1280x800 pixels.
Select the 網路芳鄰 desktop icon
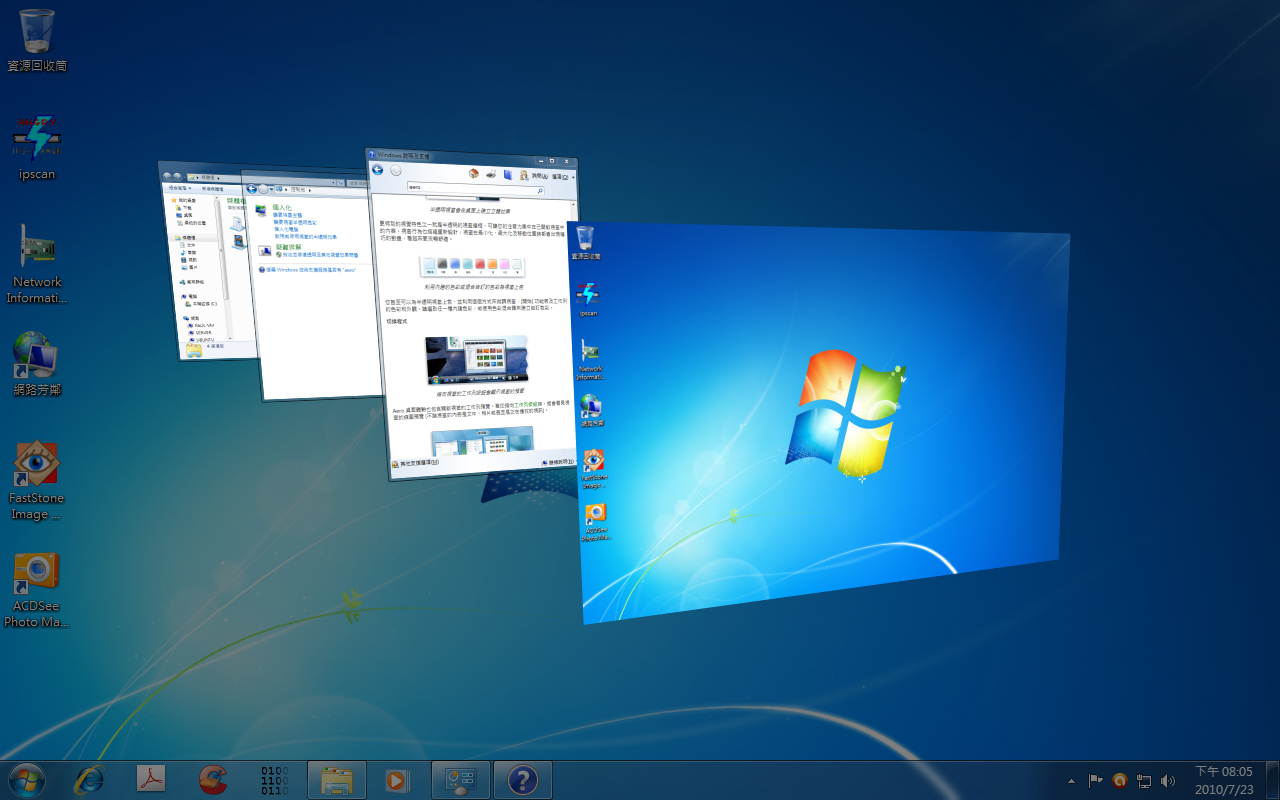37,364
